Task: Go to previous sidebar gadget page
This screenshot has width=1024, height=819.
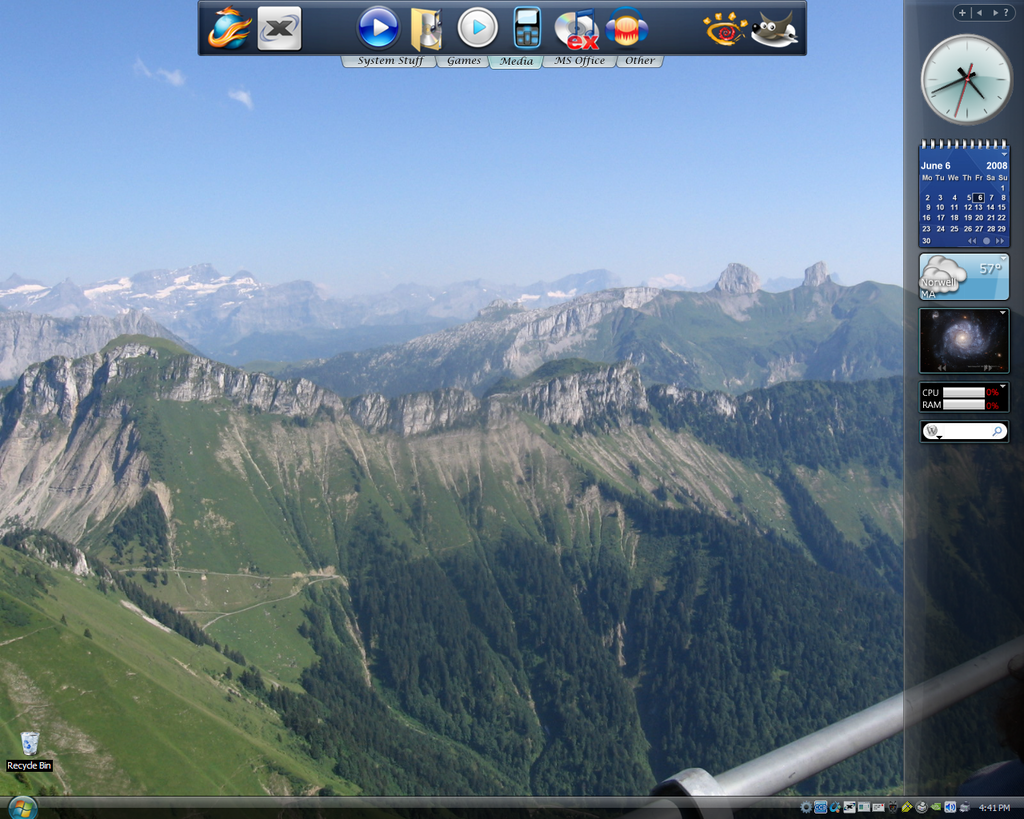Action: point(980,12)
